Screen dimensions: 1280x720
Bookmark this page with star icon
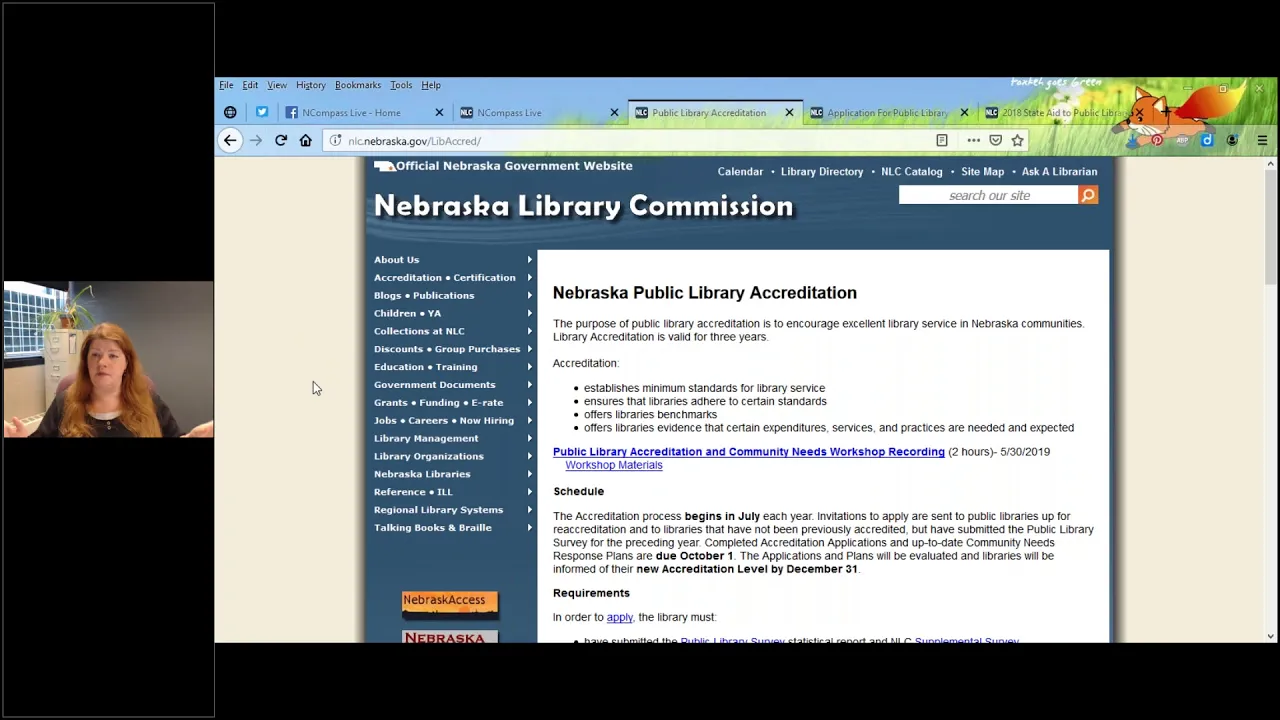click(x=1017, y=141)
